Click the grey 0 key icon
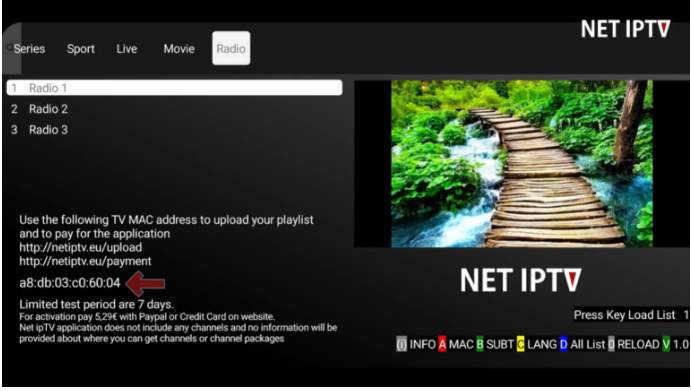This screenshot has height=391, width=691. tap(611, 344)
